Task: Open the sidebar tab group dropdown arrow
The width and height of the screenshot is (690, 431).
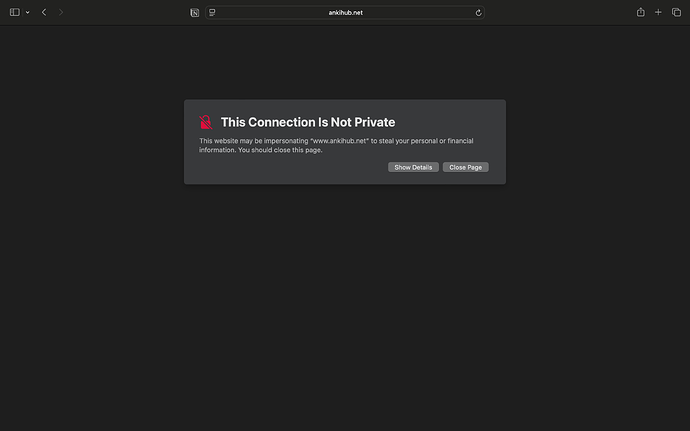Action: click(x=28, y=12)
